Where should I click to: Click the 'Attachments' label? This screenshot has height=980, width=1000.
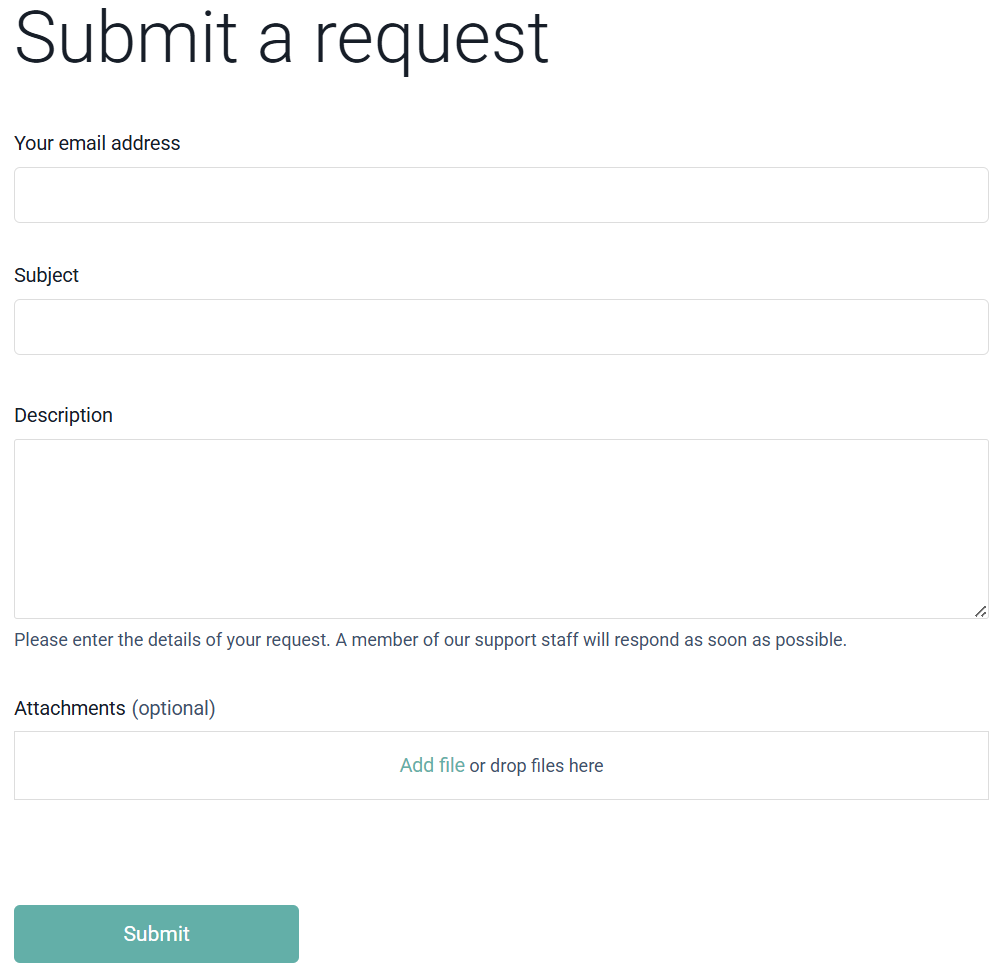[x=70, y=708]
